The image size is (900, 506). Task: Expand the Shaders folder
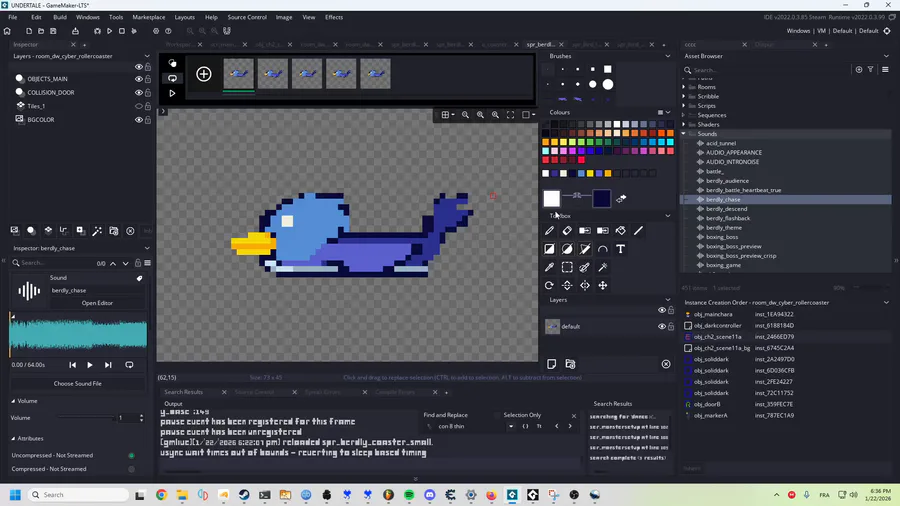pos(684,124)
